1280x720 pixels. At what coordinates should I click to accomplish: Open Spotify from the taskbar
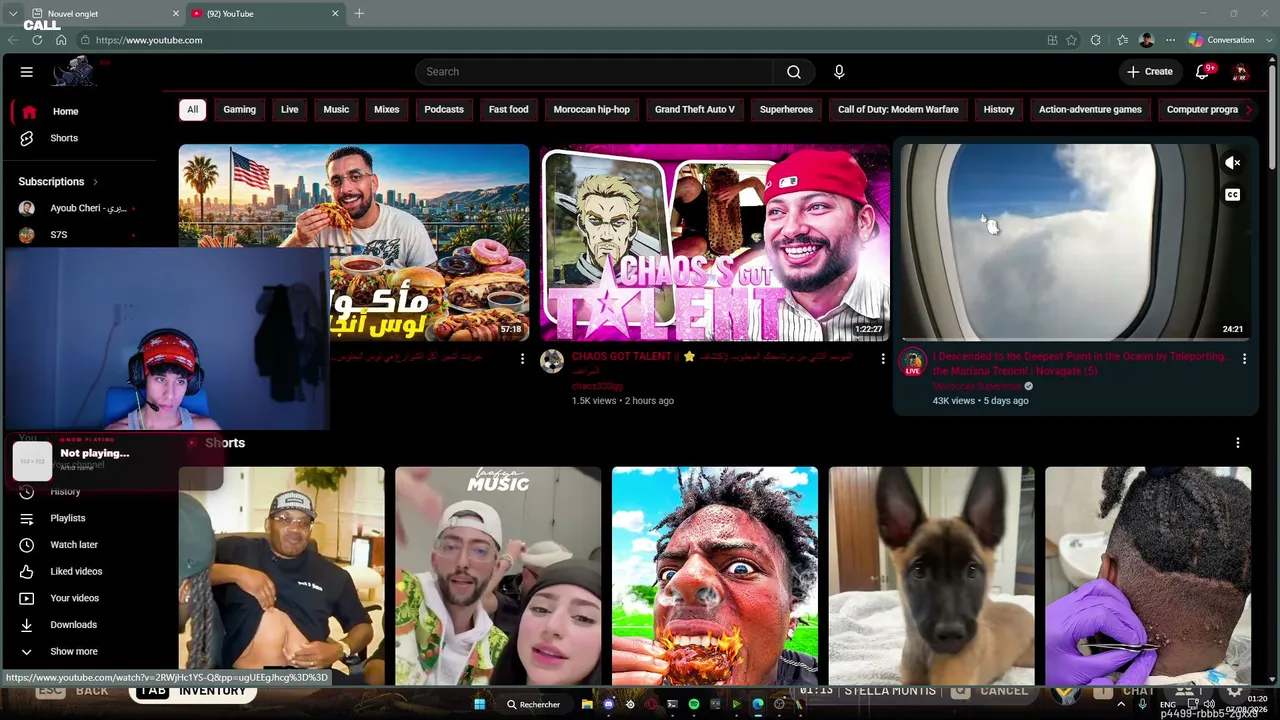694,704
